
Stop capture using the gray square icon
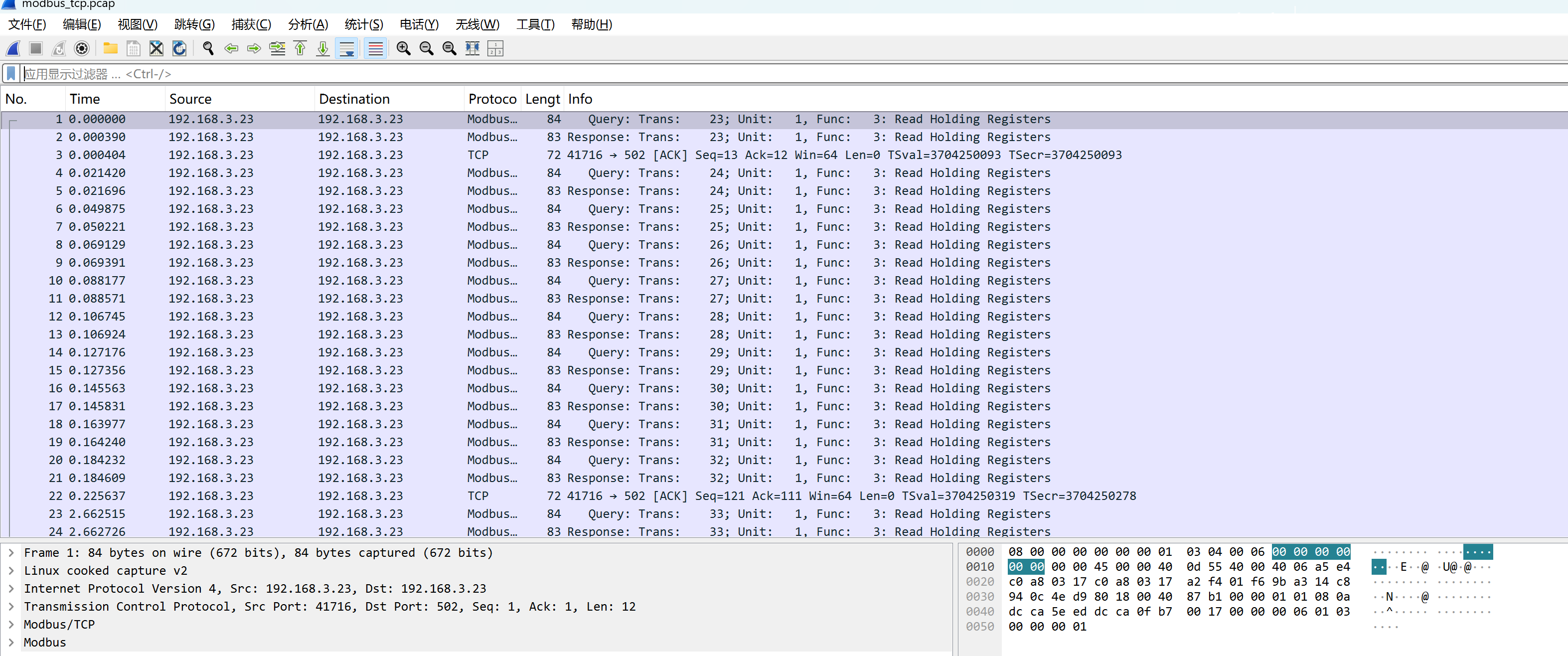[x=36, y=49]
